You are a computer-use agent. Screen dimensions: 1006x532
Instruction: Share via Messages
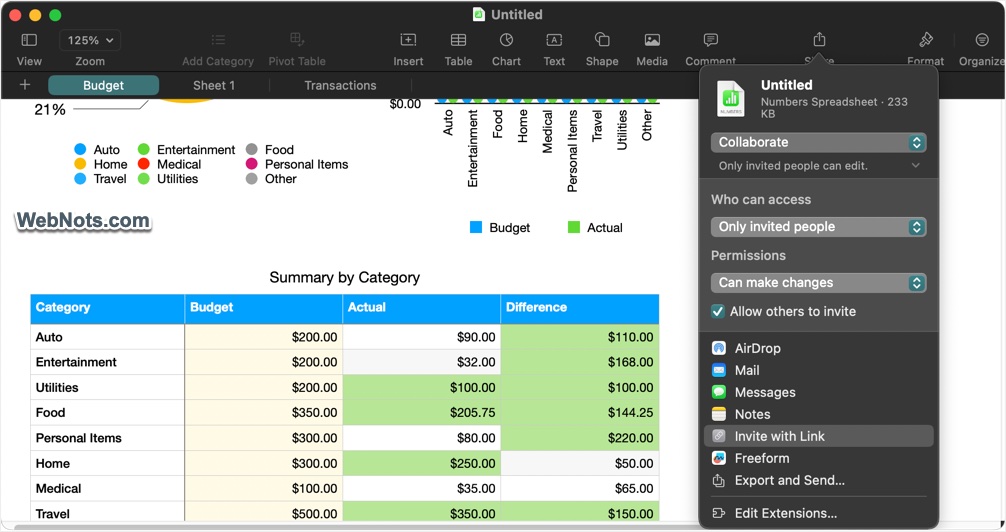pyautogui.click(x=819, y=392)
